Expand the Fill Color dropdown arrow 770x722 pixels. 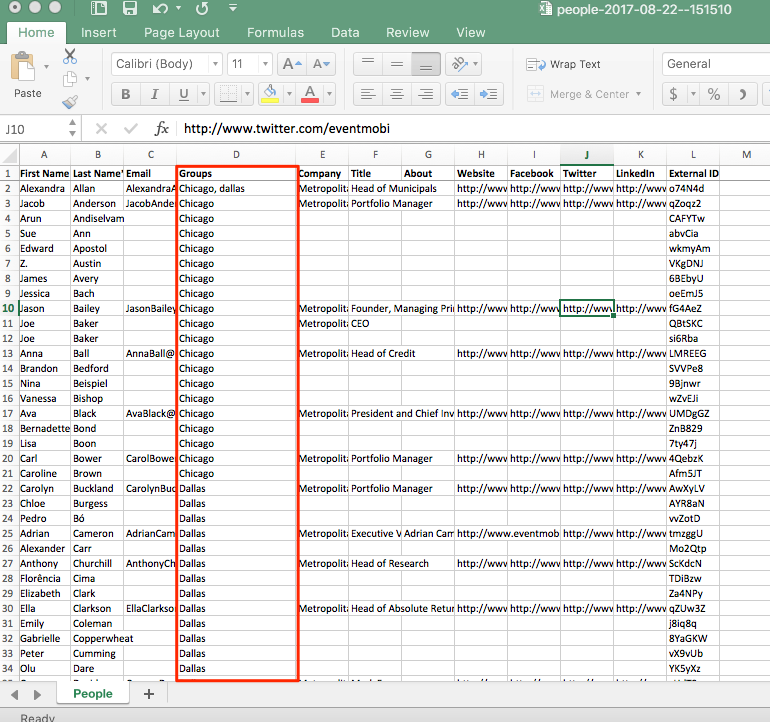[x=289, y=93]
